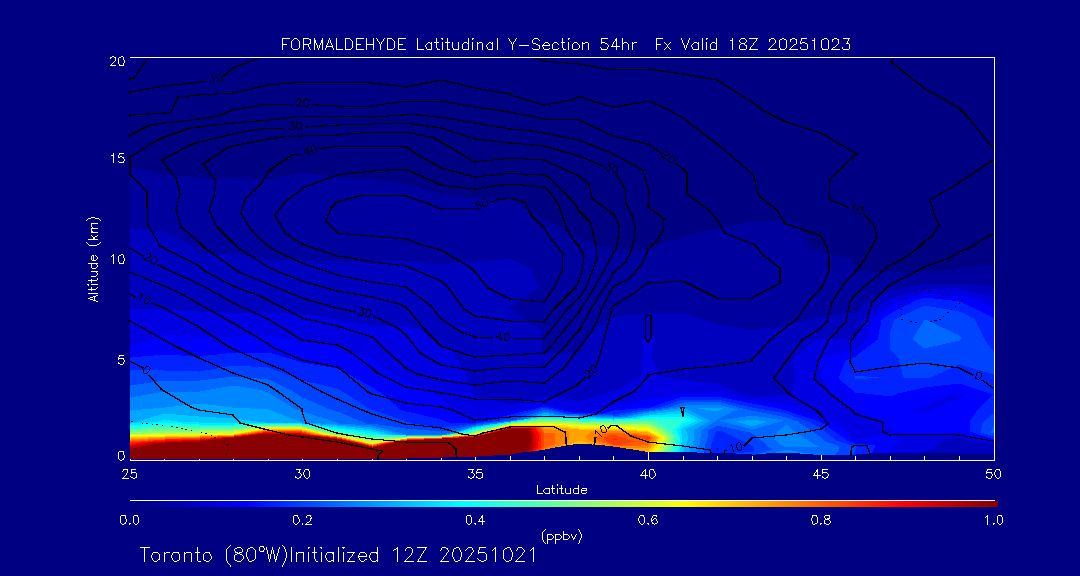Select the 10 km altitude tick label

[x=115, y=258]
